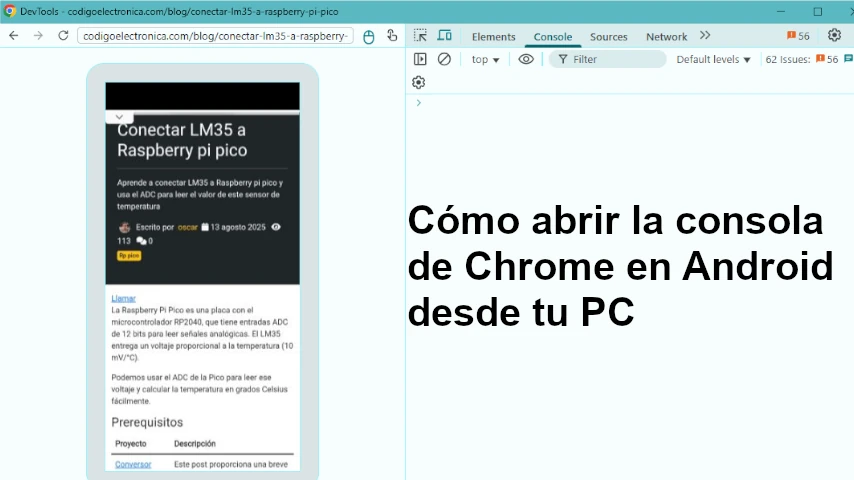Show more DevTools tabs chevron
854x480 pixels.
[x=705, y=35]
